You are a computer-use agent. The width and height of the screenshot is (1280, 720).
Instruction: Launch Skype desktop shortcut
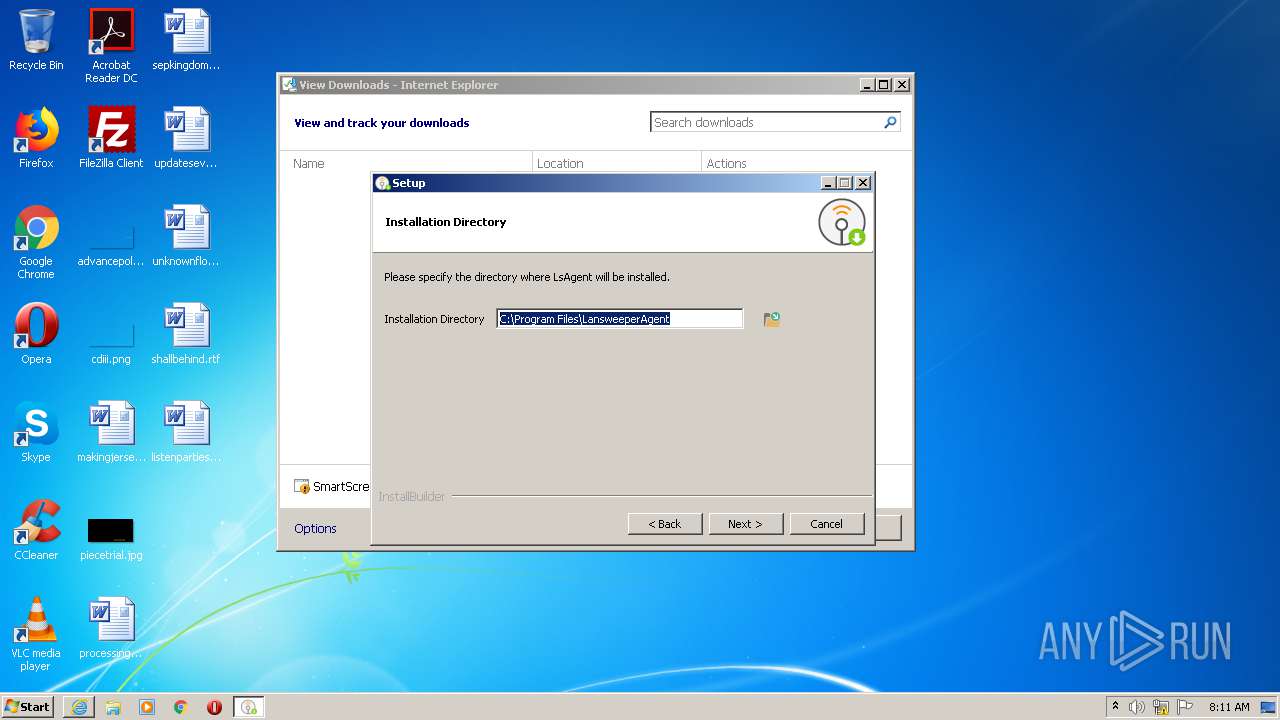pos(36,432)
